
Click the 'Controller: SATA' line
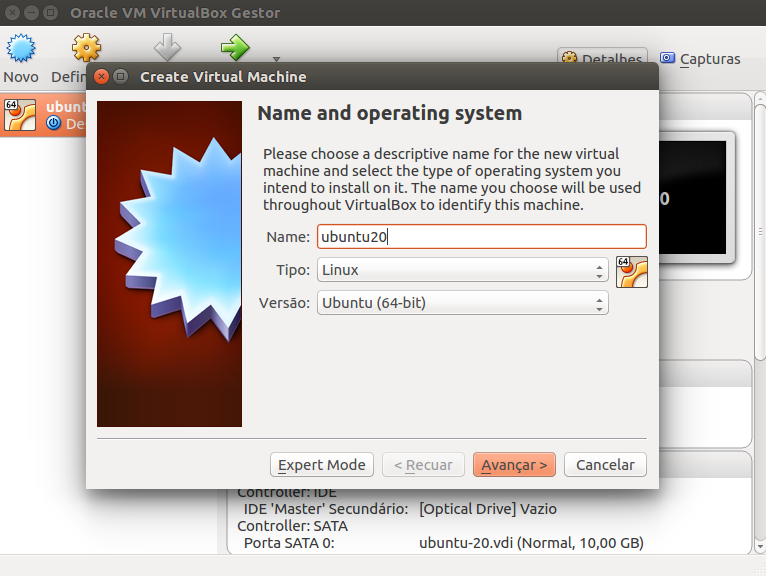click(292, 526)
